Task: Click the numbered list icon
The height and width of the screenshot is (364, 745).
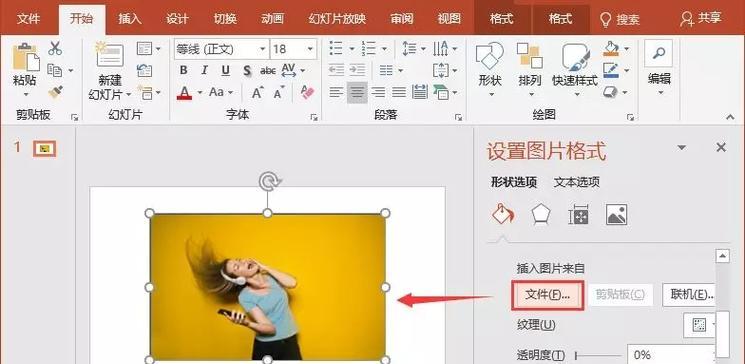Action: click(368, 48)
